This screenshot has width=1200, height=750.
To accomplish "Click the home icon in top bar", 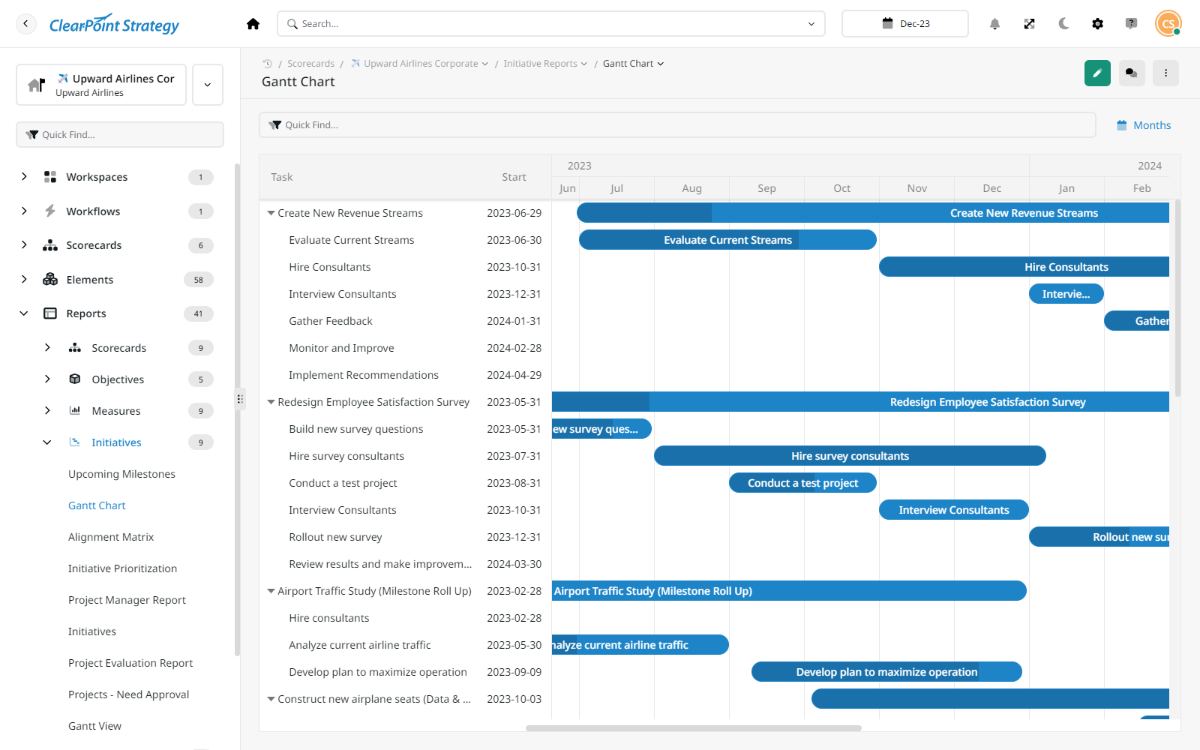I will (x=253, y=24).
